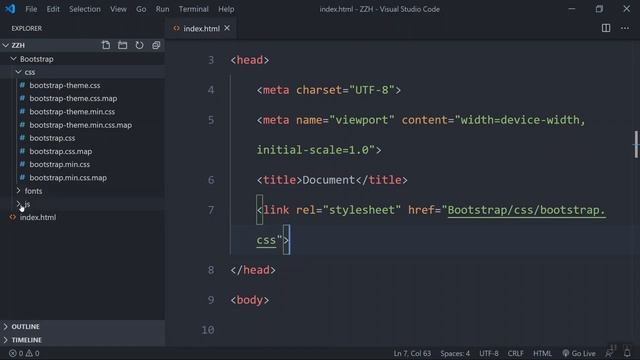Change indentation via Spaces: 4

point(455,353)
